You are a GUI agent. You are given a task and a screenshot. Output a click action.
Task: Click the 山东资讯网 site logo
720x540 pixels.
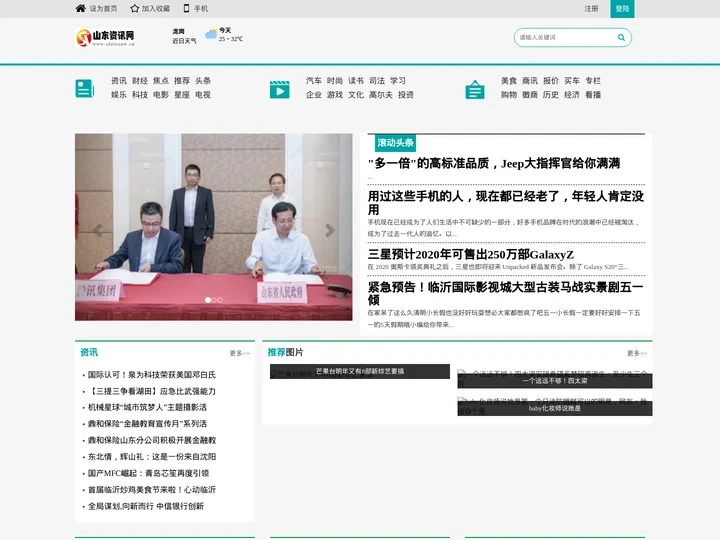(x=105, y=38)
